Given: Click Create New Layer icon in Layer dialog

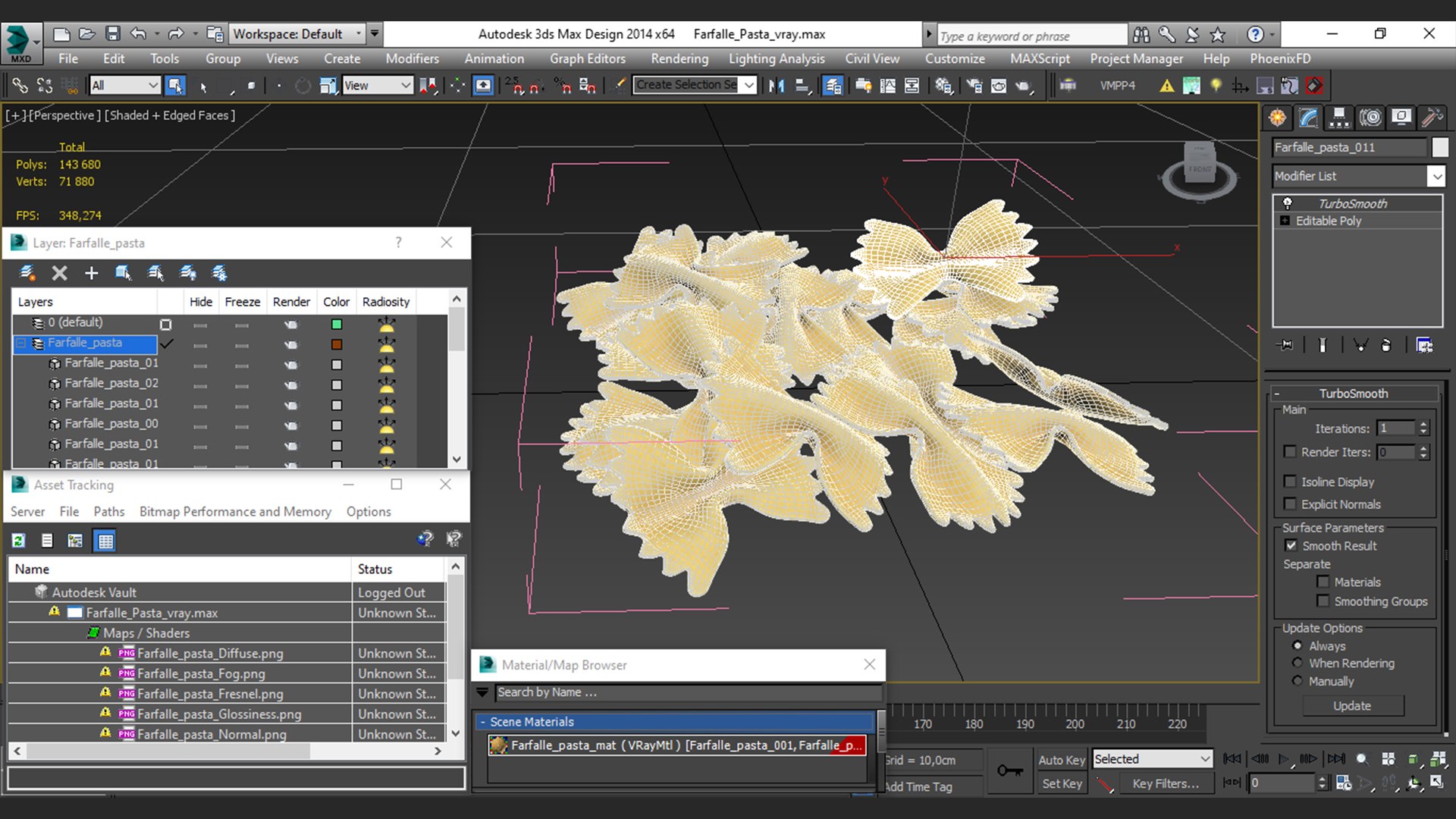Looking at the screenshot, I should point(27,273).
